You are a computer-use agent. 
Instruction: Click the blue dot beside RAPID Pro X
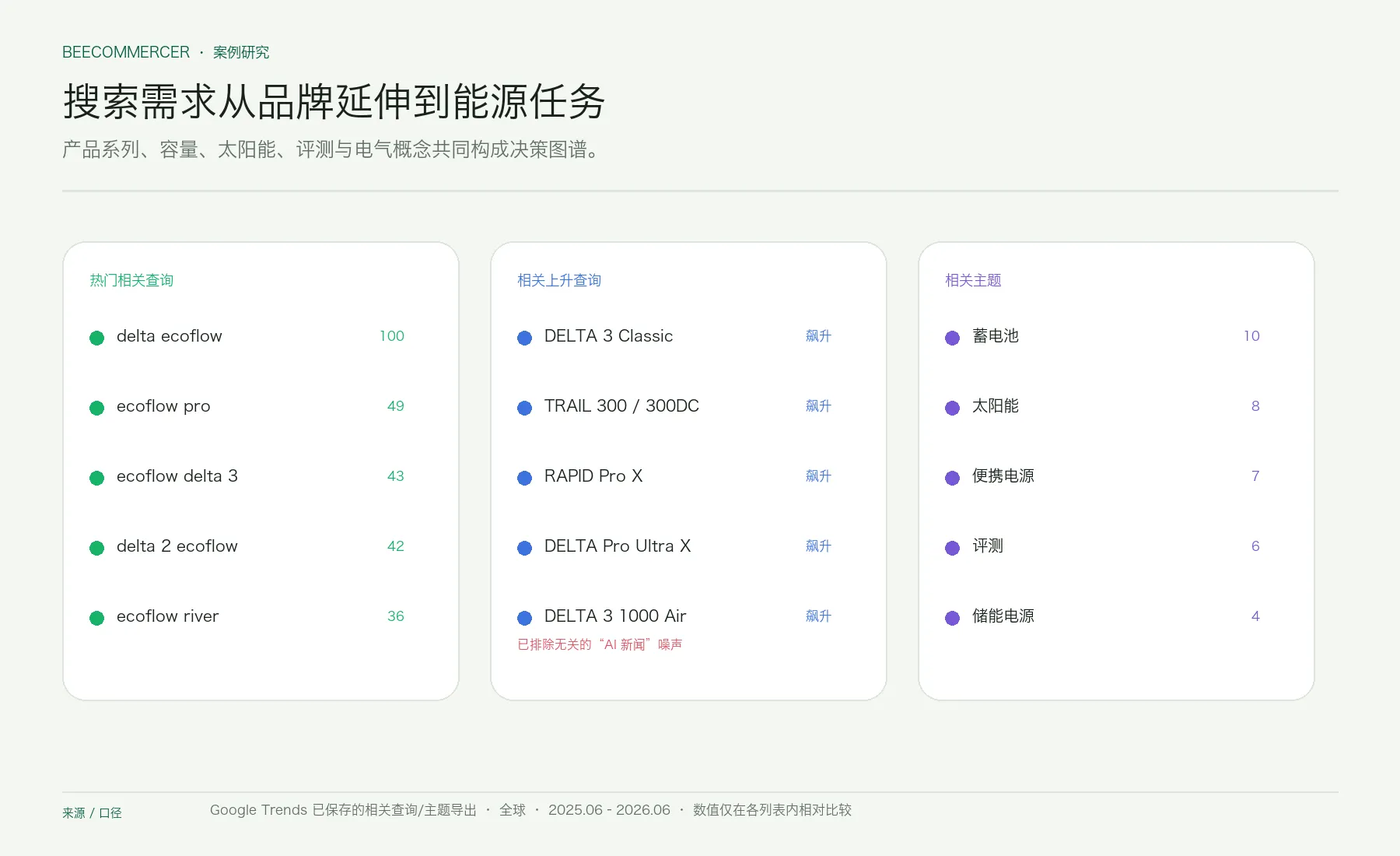point(524,478)
